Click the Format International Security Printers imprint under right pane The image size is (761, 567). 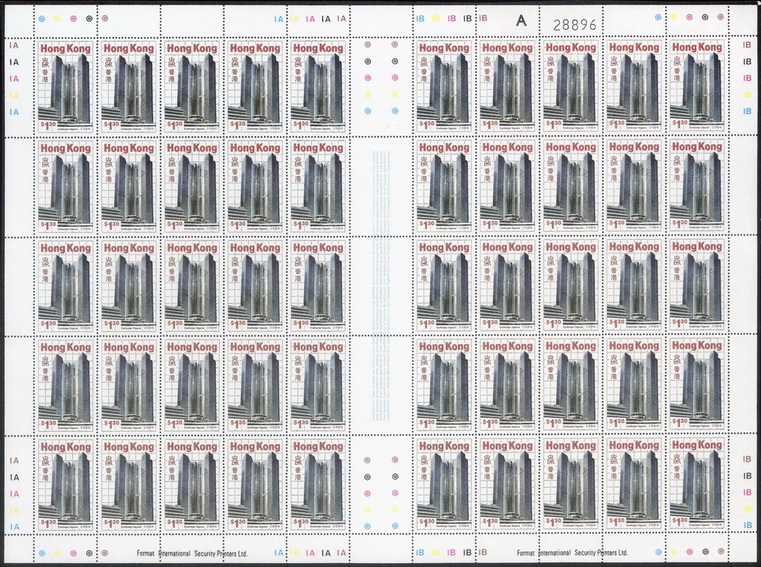pyautogui.click(x=572, y=552)
